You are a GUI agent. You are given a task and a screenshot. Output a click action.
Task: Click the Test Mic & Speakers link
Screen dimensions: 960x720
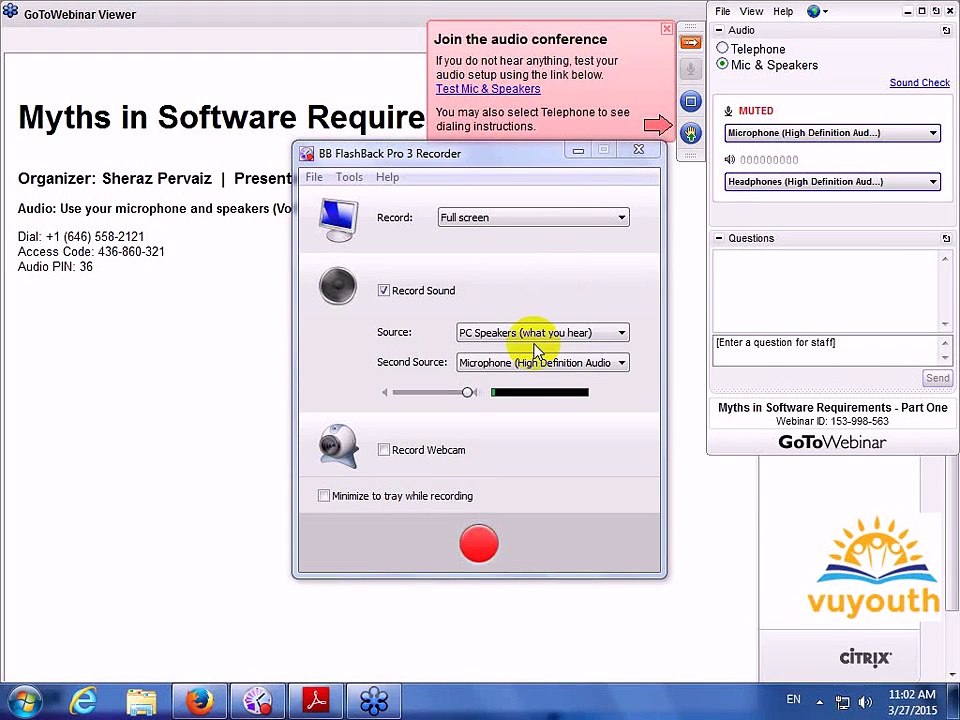tap(488, 89)
